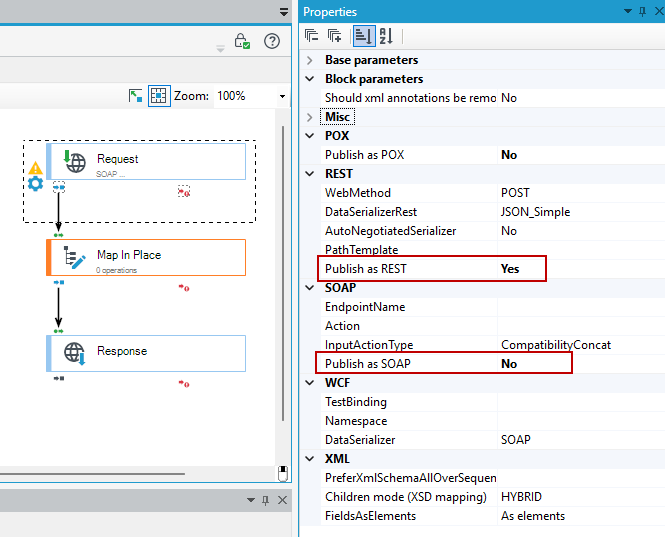The width and height of the screenshot is (665, 537).
Task: Click the Action value field
Action: (x=581, y=326)
